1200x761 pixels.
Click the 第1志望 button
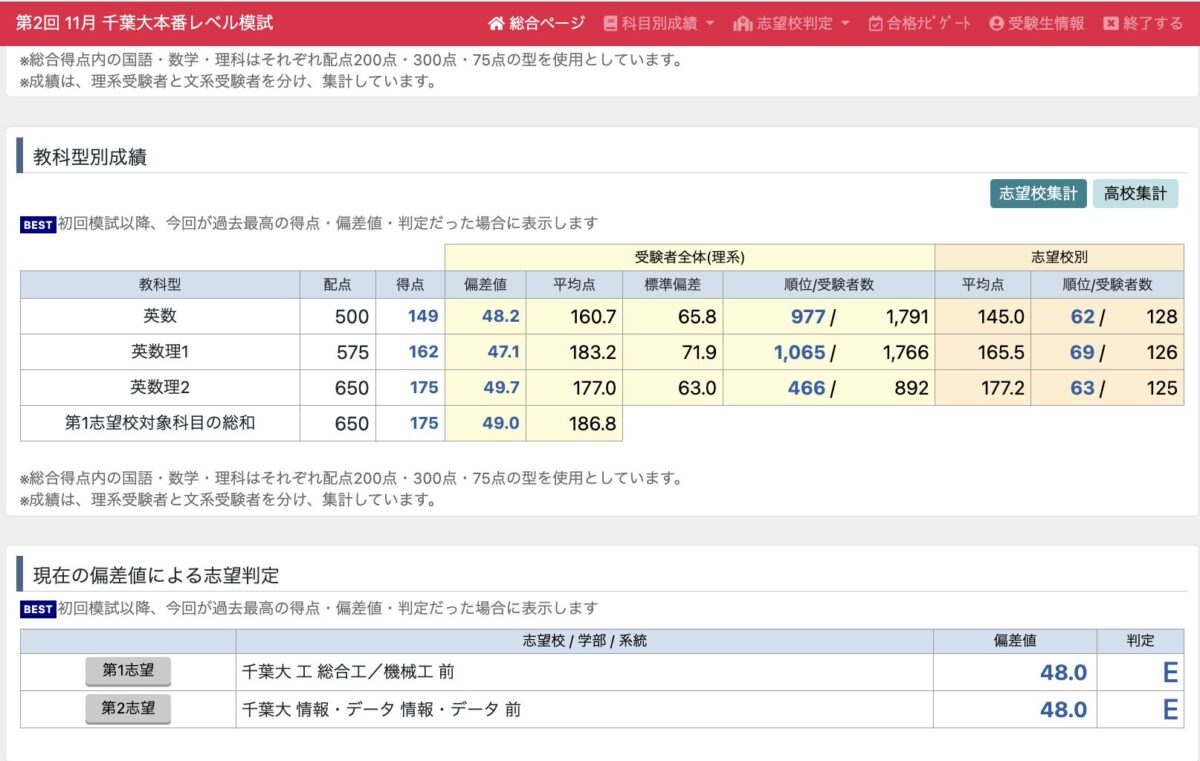point(128,671)
